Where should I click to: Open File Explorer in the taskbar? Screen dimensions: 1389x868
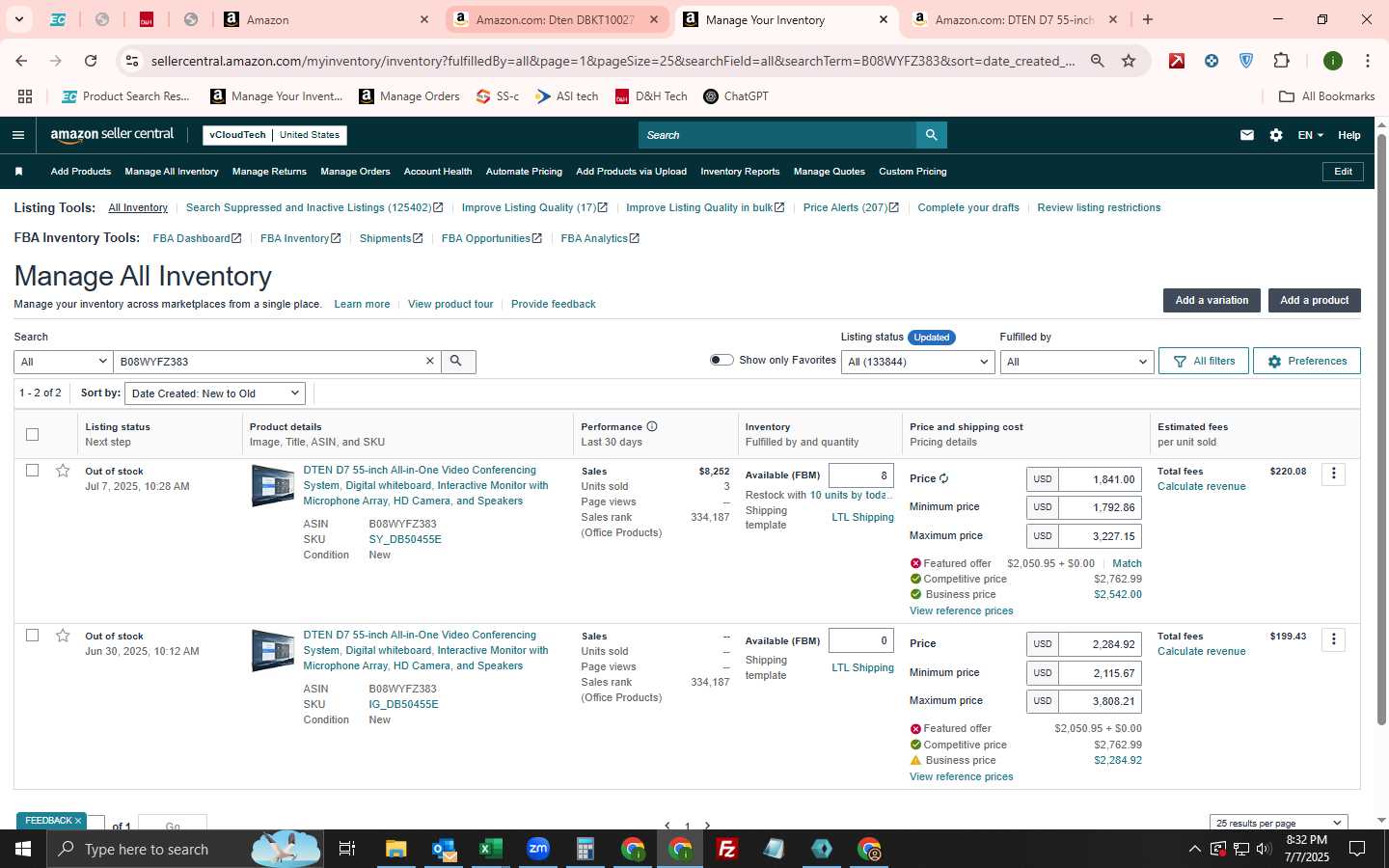click(x=395, y=849)
